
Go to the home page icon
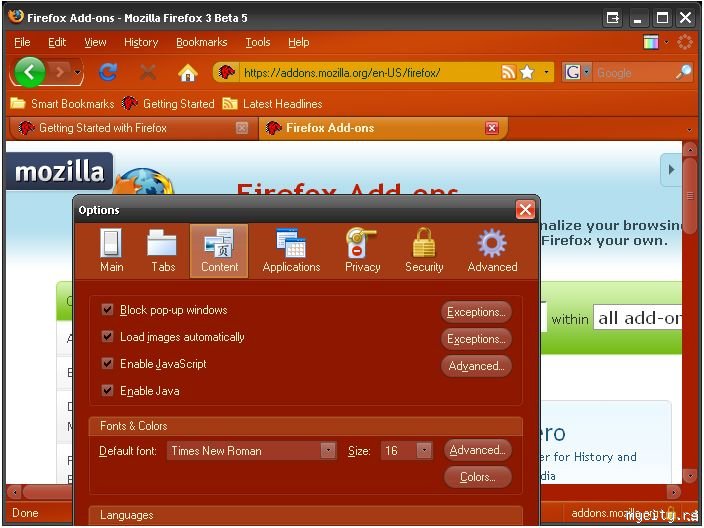(188, 72)
